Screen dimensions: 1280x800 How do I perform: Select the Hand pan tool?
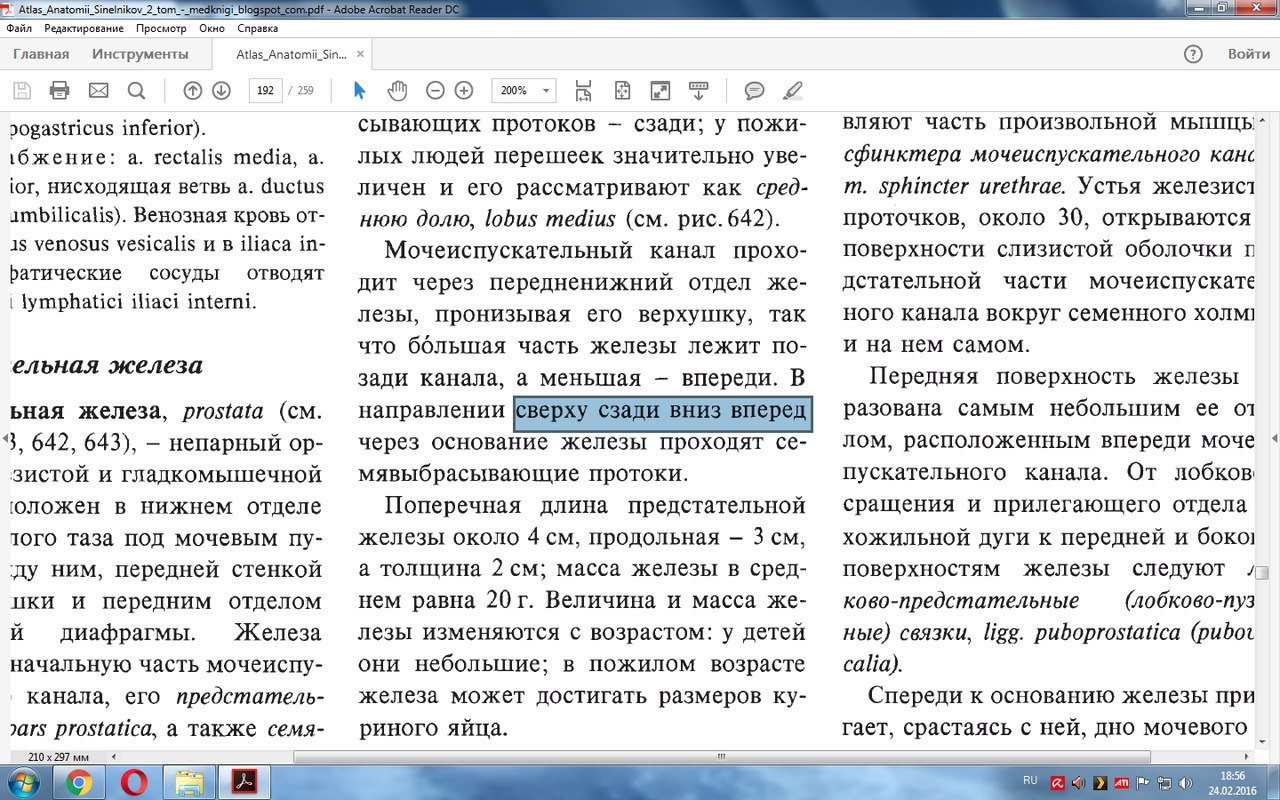tap(398, 91)
